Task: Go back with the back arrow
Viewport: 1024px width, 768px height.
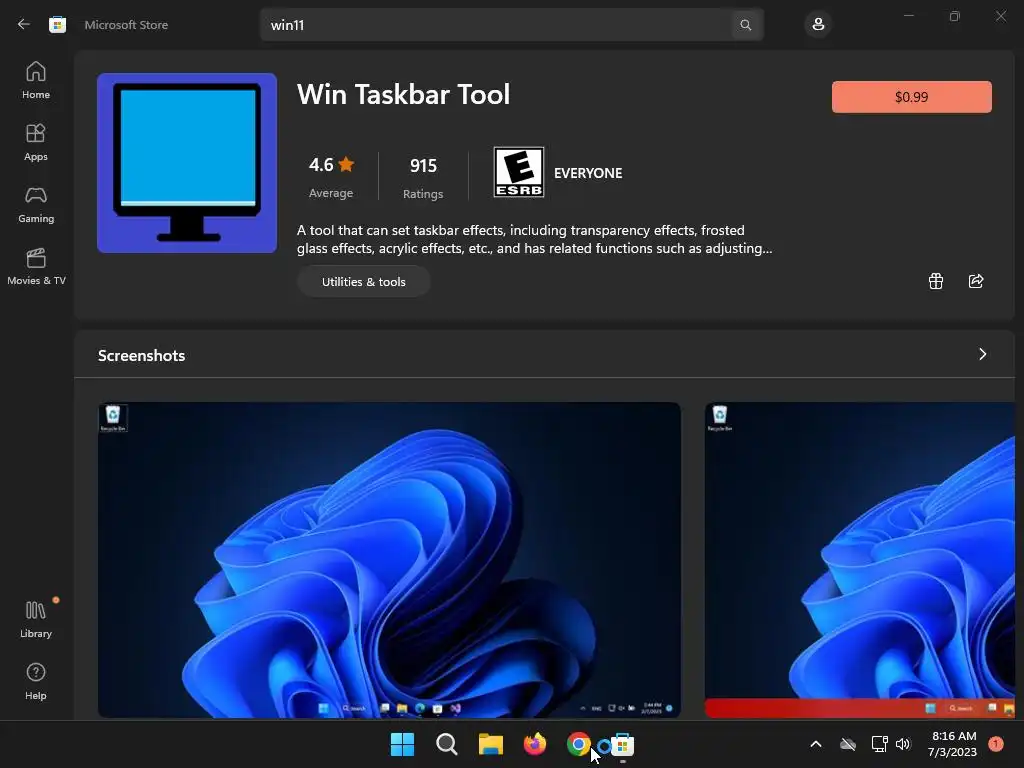Action: point(24,24)
